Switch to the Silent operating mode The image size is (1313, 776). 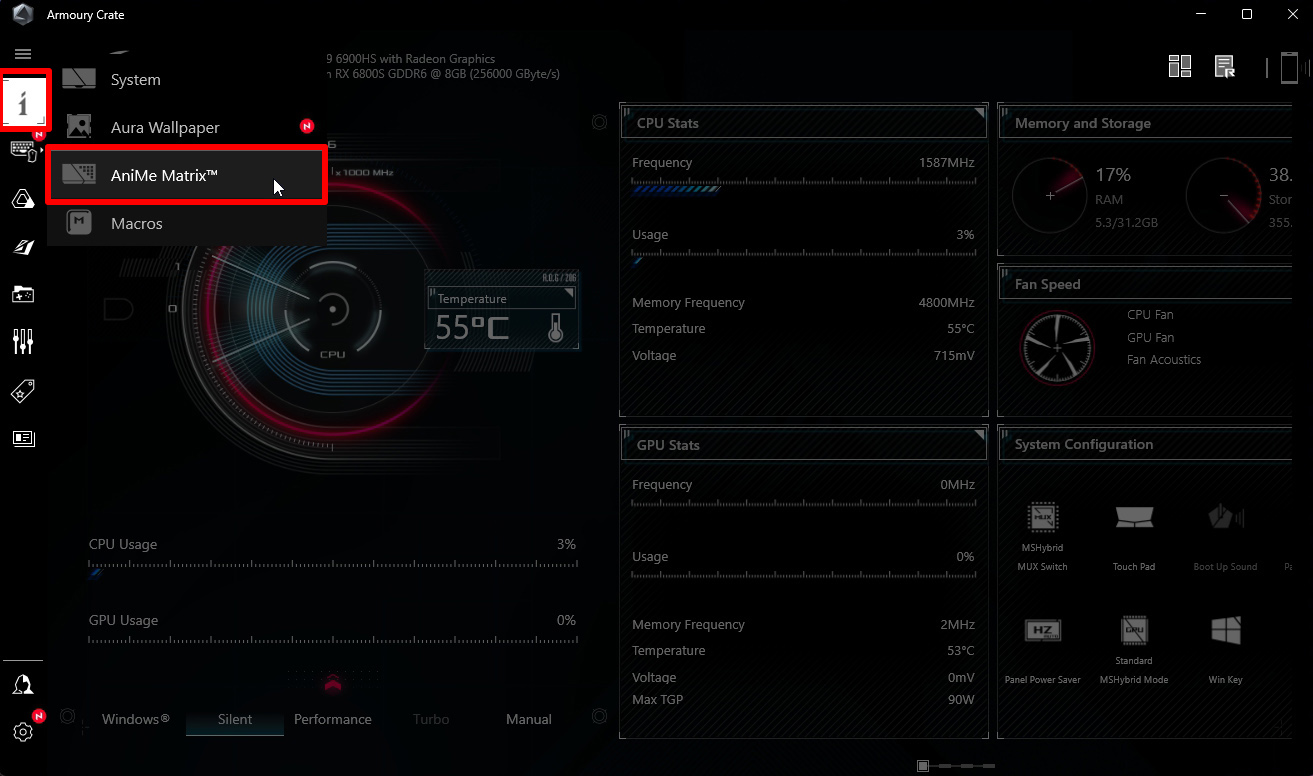click(x=235, y=719)
